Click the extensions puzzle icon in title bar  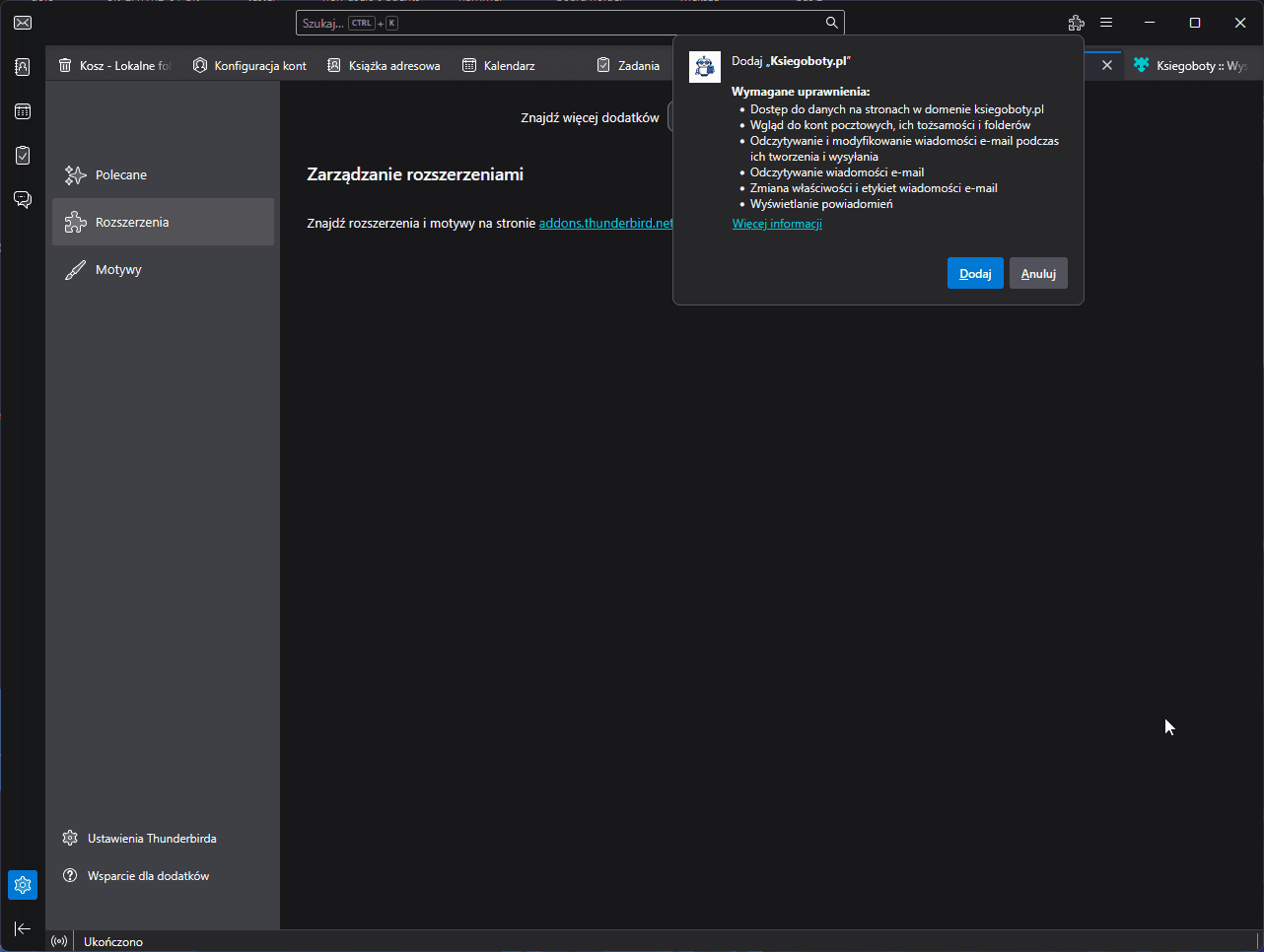point(1077,23)
